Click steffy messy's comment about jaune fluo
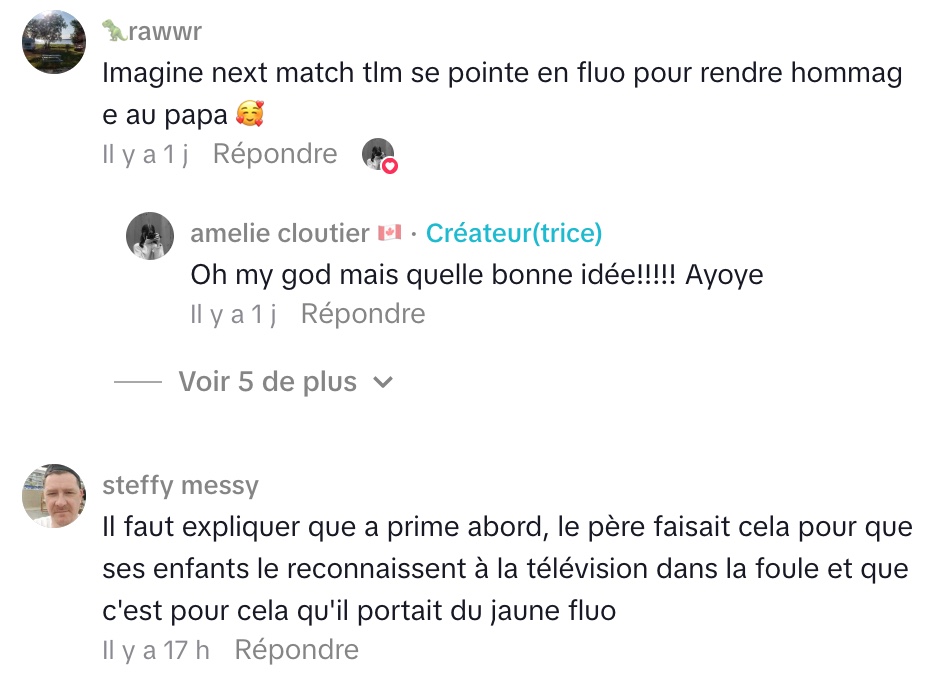The height and width of the screenshot is (686, 936). coord(505,568)
